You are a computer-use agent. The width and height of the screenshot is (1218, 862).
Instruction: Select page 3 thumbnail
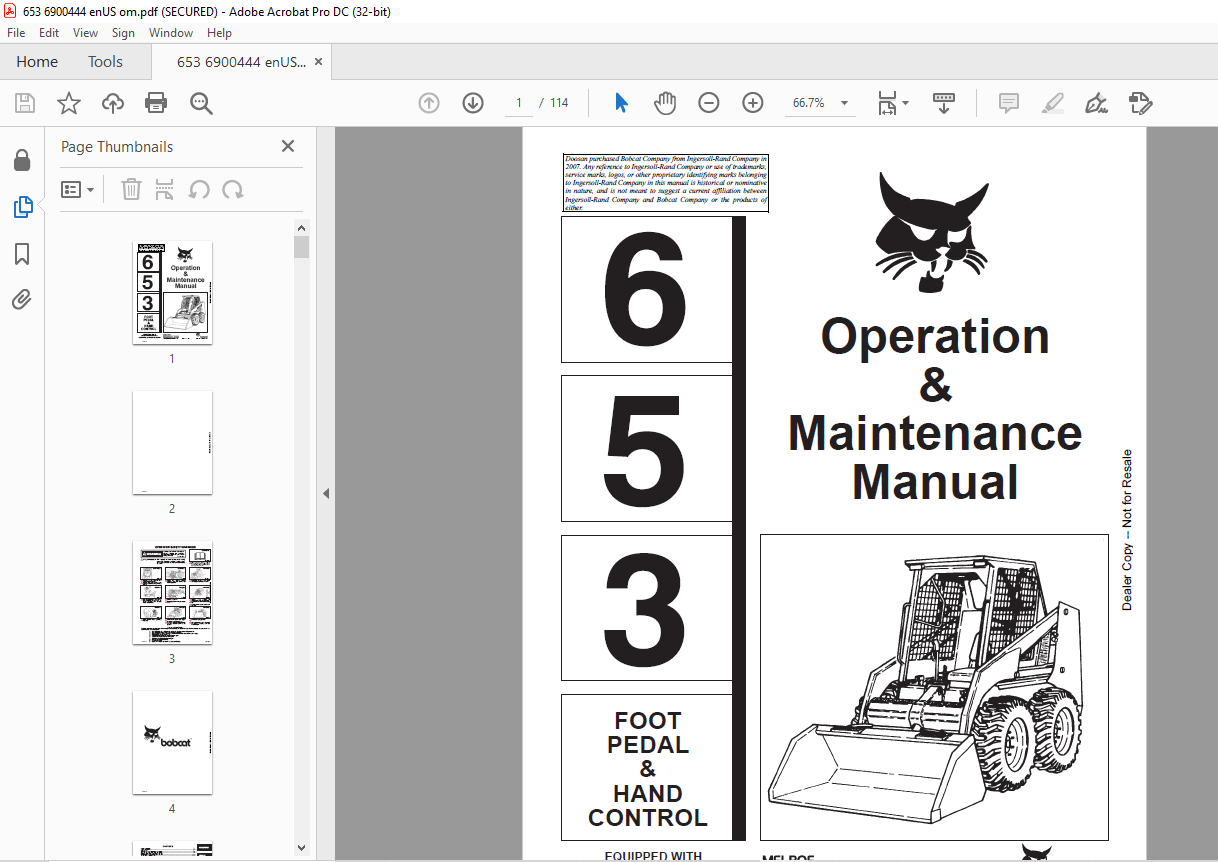click(x=172, y=592)
